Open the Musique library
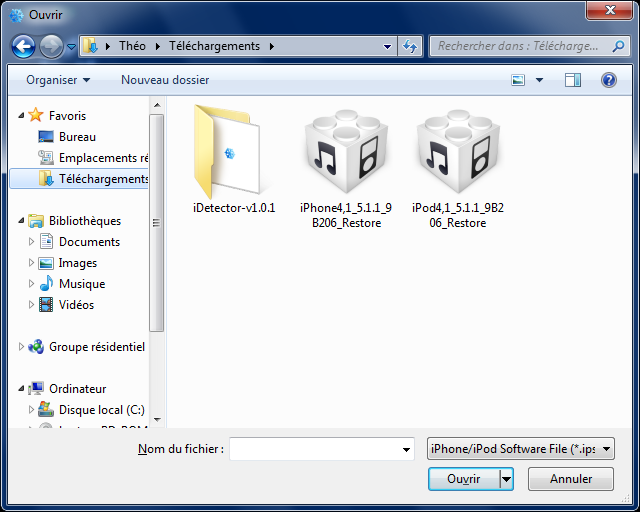The height and width of the screenshot is (512, 640). [82, 284]
